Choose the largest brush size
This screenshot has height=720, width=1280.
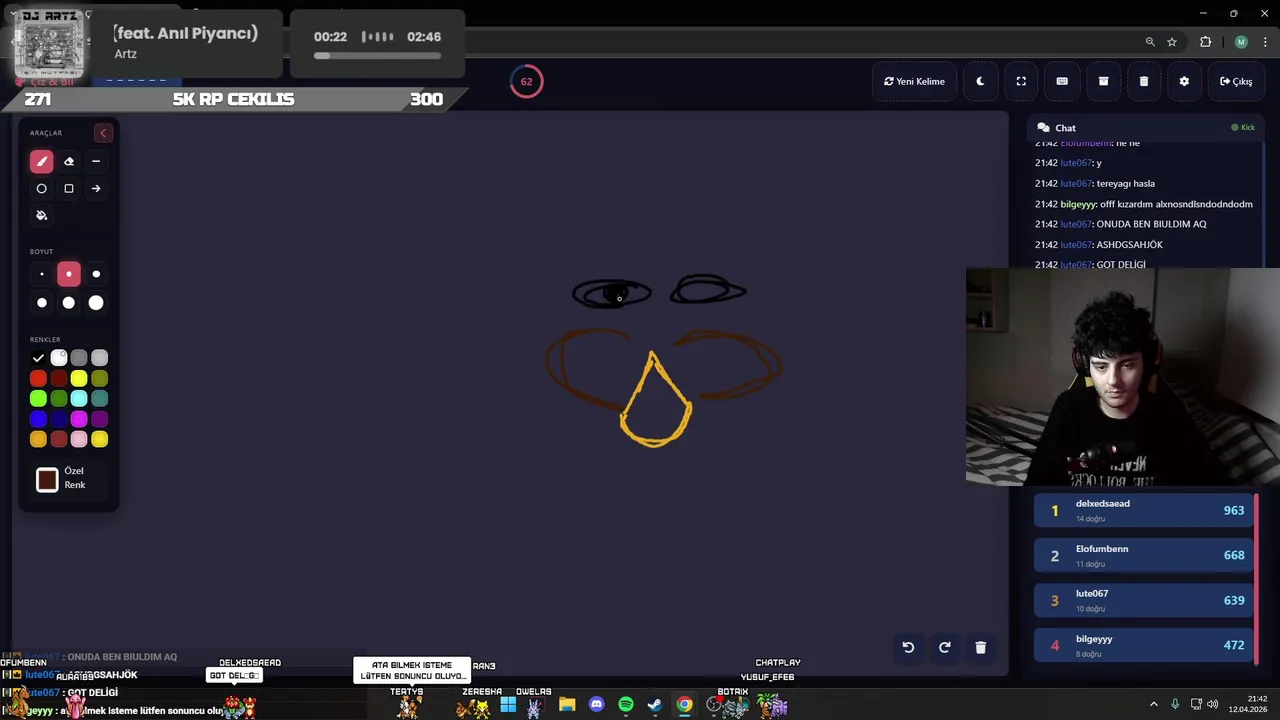[96, 302]
